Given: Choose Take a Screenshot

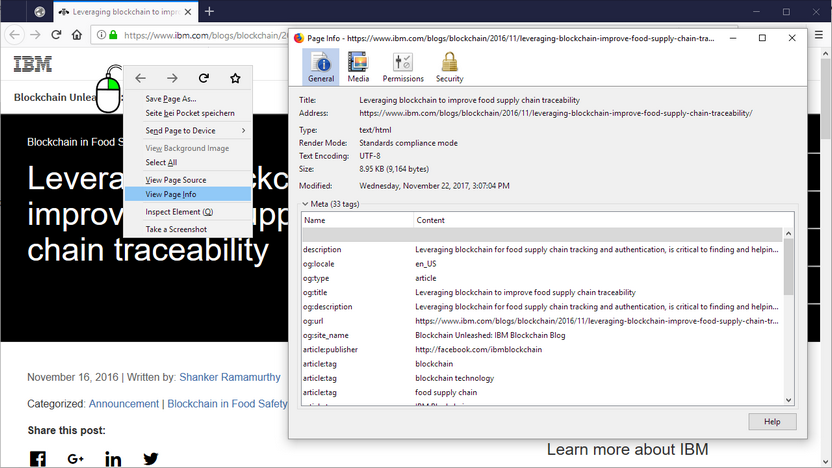Looking at the screenshot, I should pyautogui.click(x=188, y=229).
